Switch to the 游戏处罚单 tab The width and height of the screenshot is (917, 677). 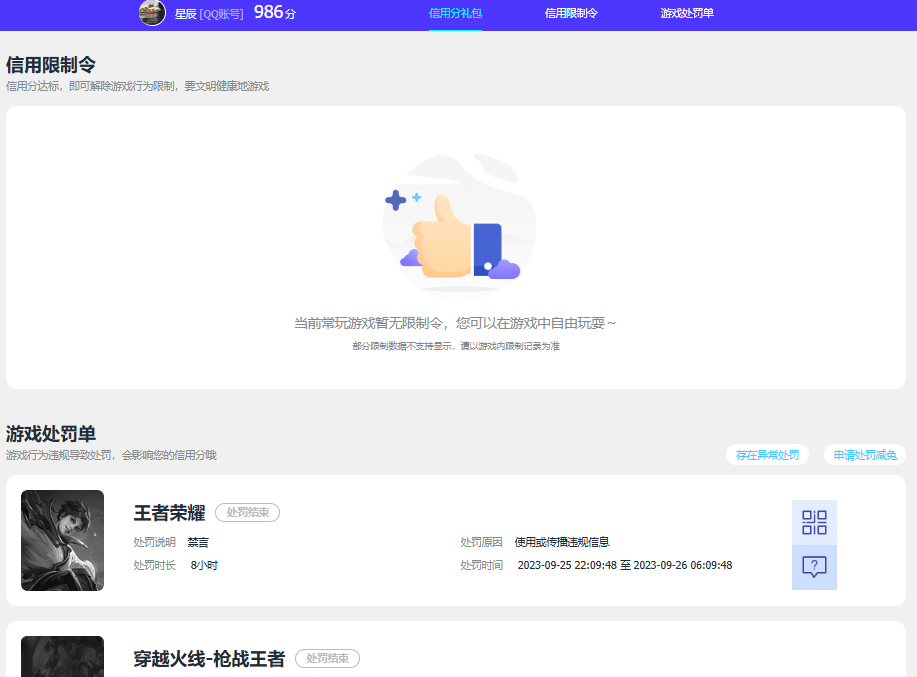687,13
